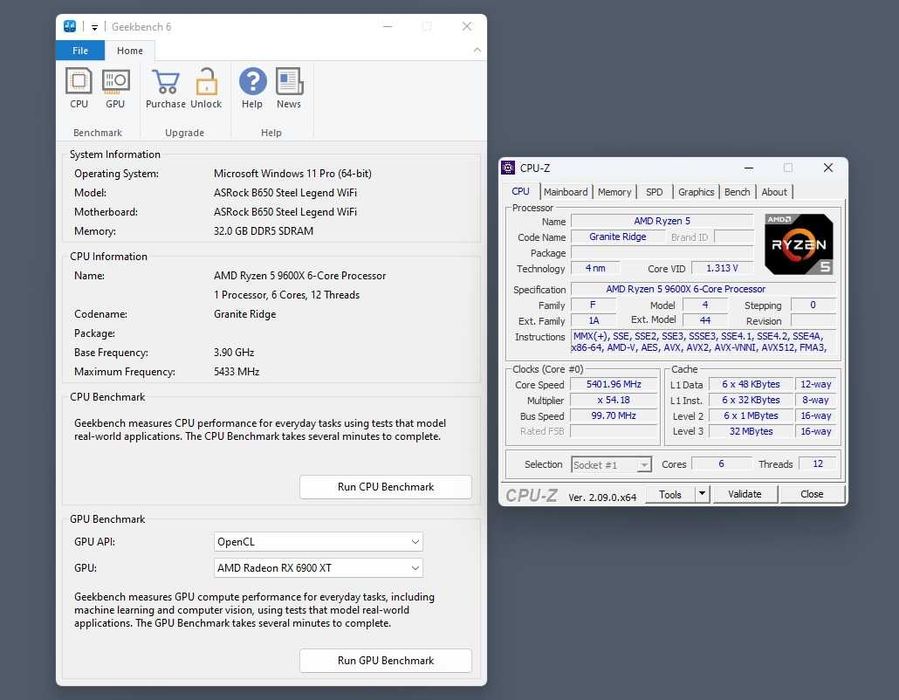
Task: Click the Ryzen 5 logo in CPU-Z
Action: tap(799, 244)
